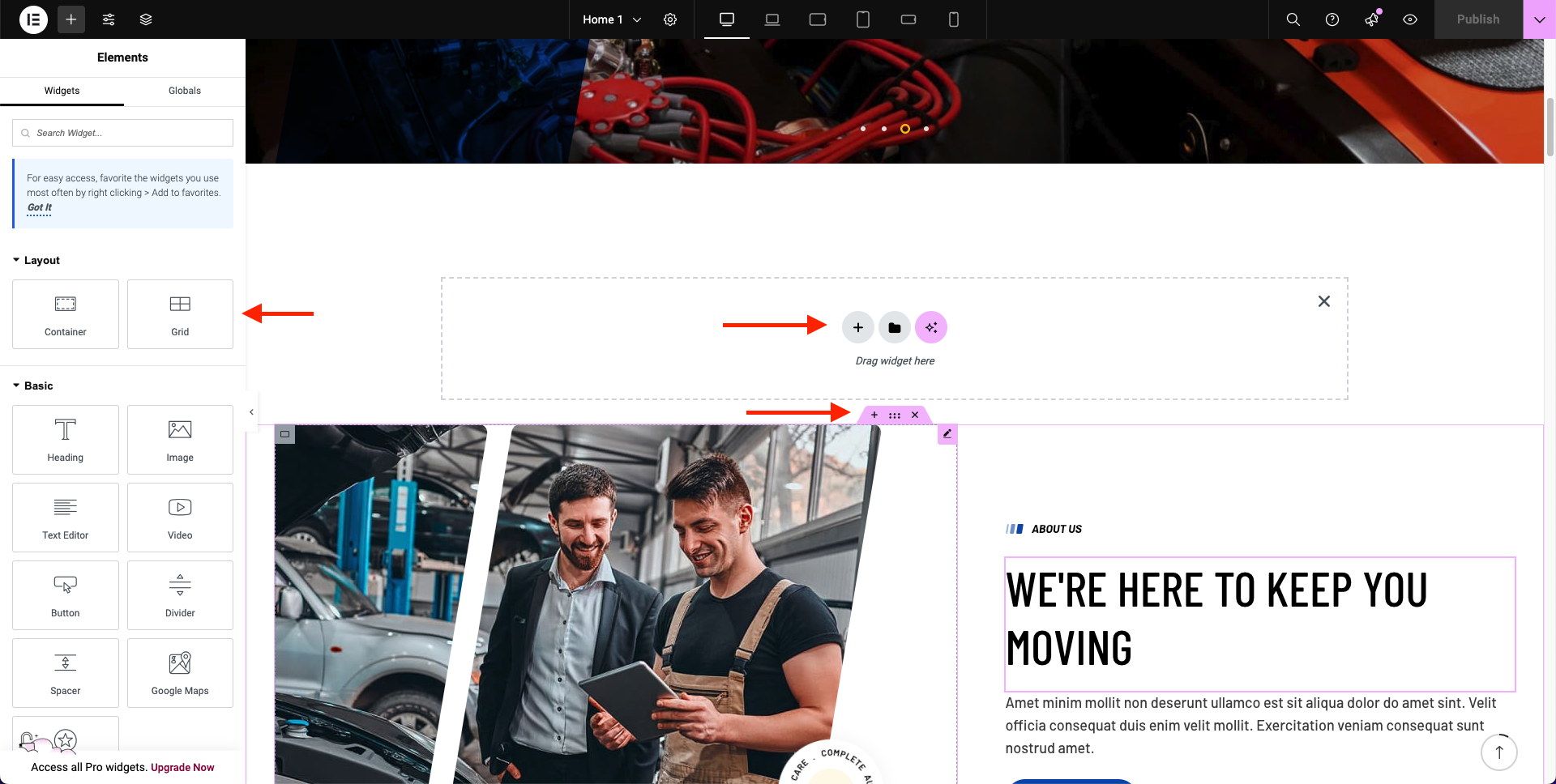Switch to Tablet Portrait device view
Image resolution: width=1556 pixels, height=784 pixels.
(863, 19)
